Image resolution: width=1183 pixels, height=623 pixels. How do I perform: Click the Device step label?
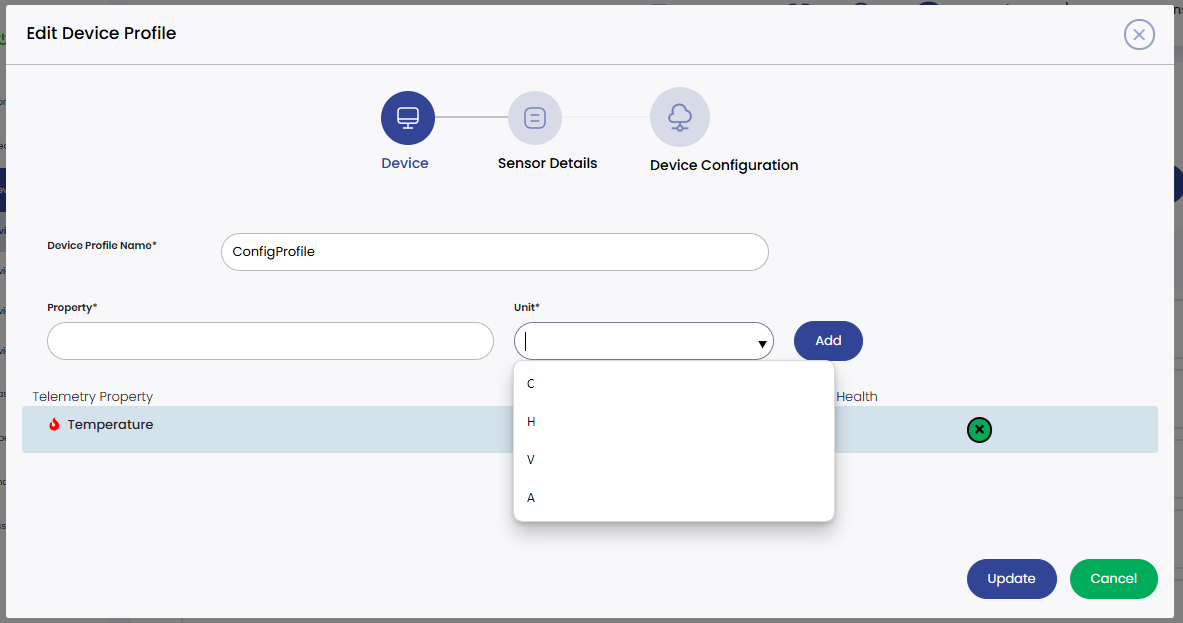point(405,162)
